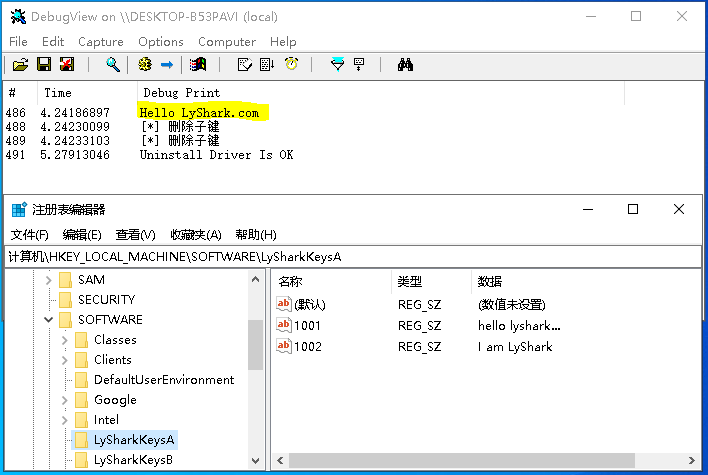Image resolution: width=708 pixels, height=475 pixels.
Task: Expand the Classes key in registry tree
Action: point(65,340)
